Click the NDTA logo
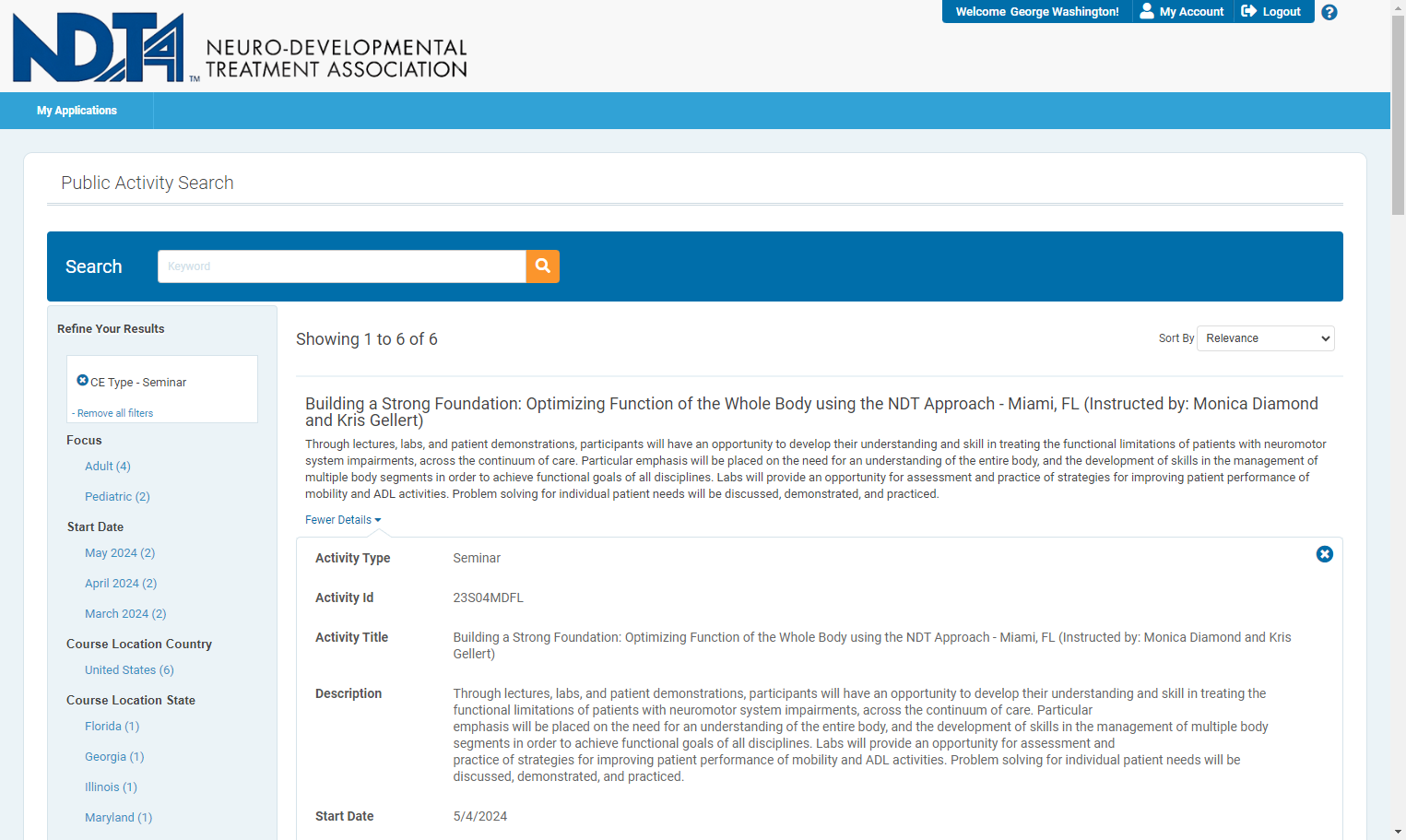 pyautogui.click(x=240, y=47)
